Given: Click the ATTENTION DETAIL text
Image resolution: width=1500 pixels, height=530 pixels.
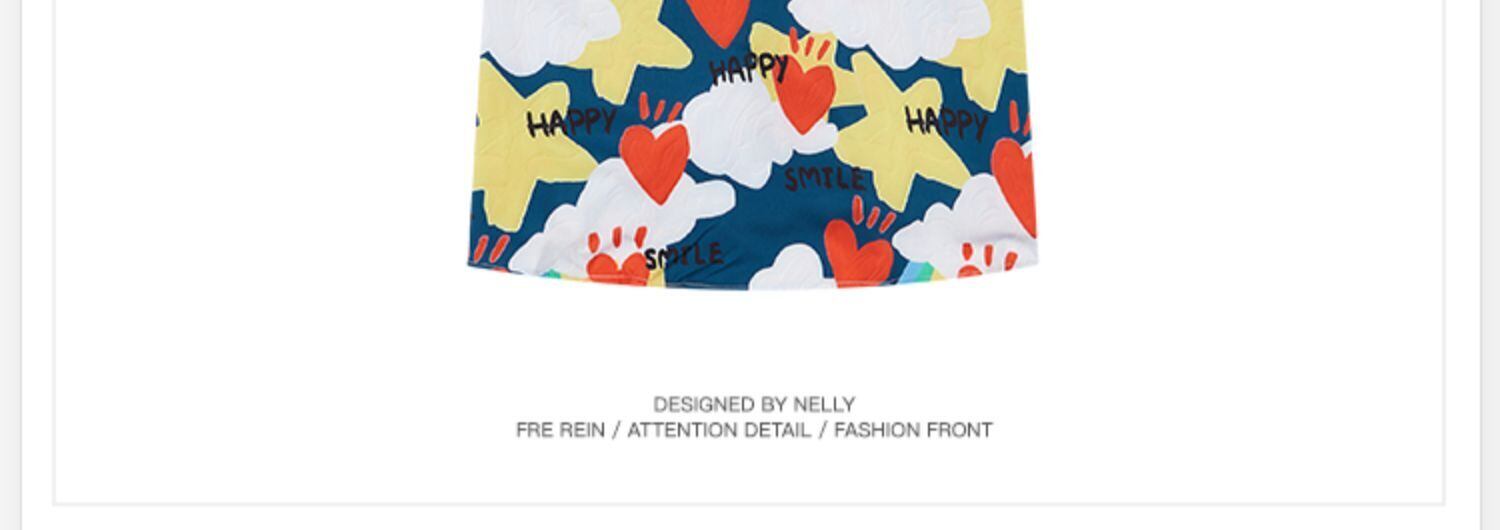Looking at the screenshot, I should click(x=719, y=430).
